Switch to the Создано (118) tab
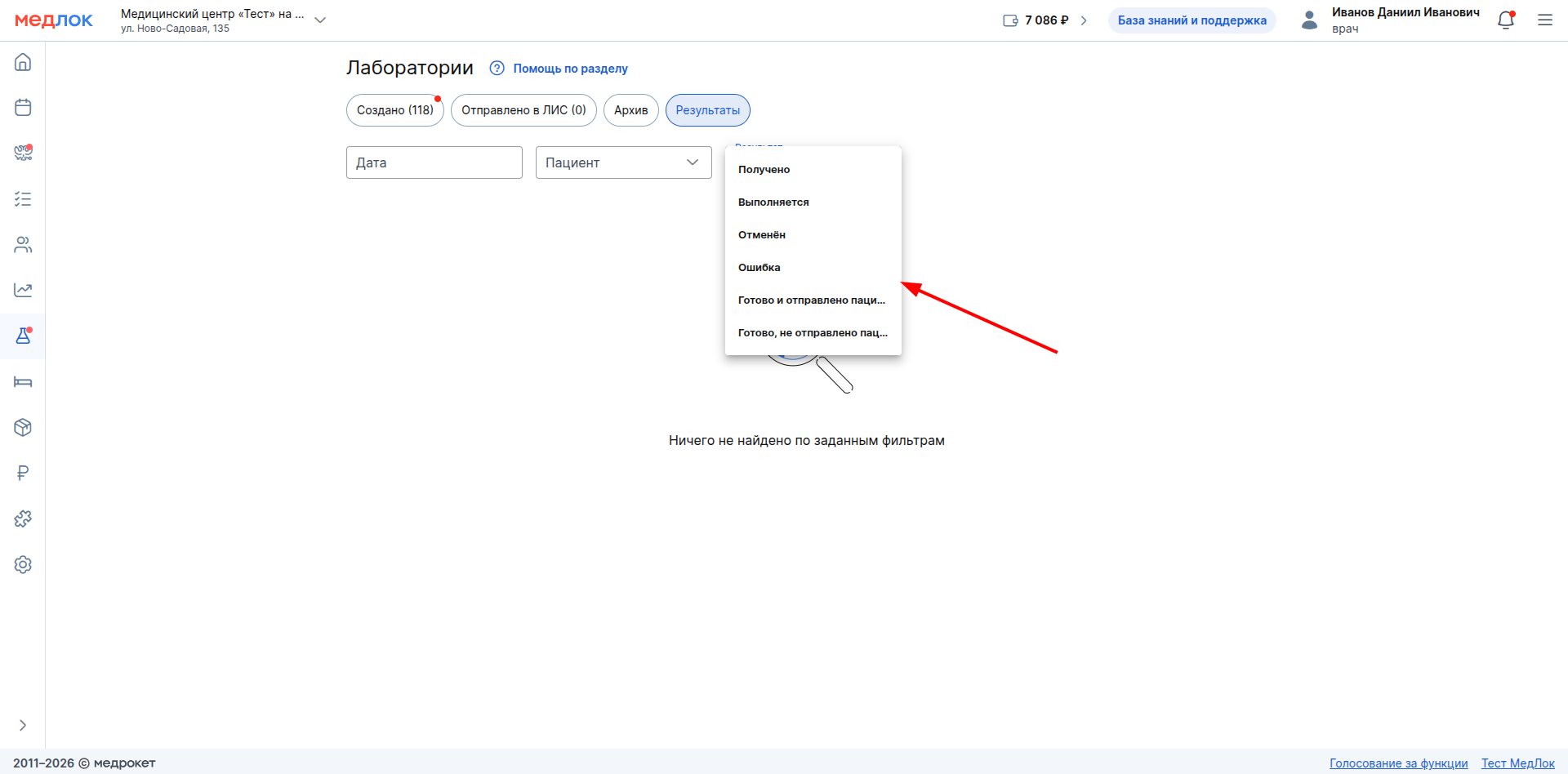 (x=394, y=110)
